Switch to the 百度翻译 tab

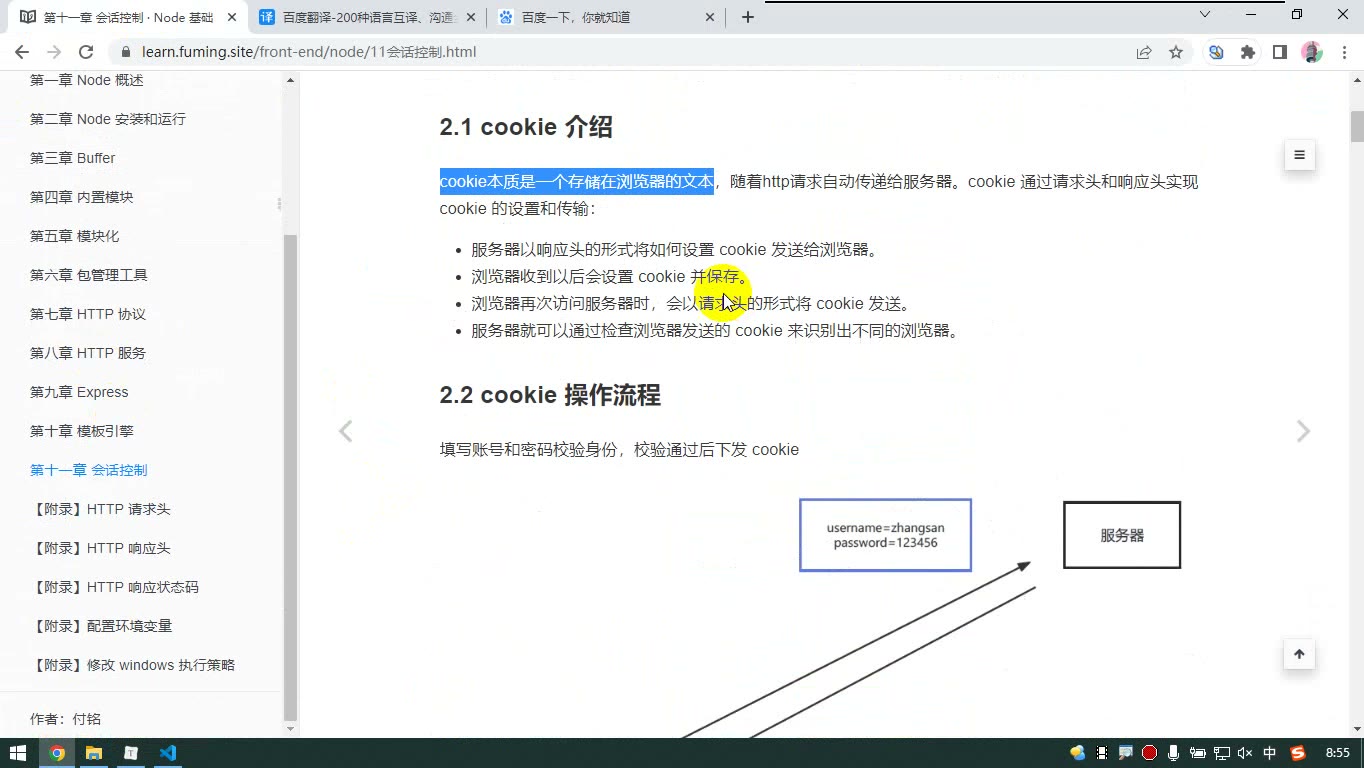368,17
